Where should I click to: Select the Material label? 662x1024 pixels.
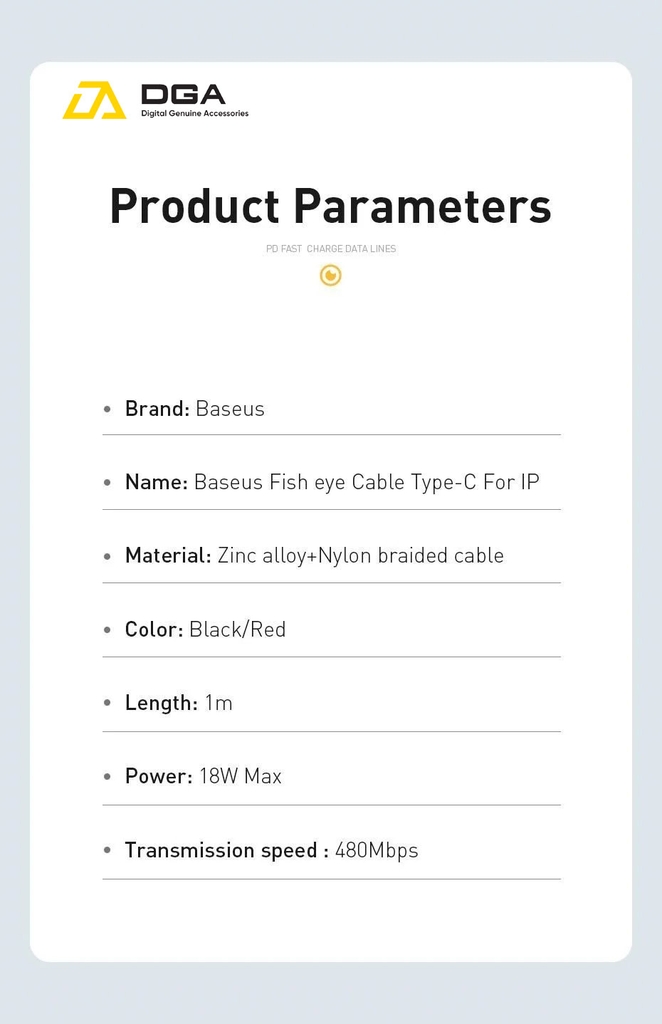click(168, 556)
